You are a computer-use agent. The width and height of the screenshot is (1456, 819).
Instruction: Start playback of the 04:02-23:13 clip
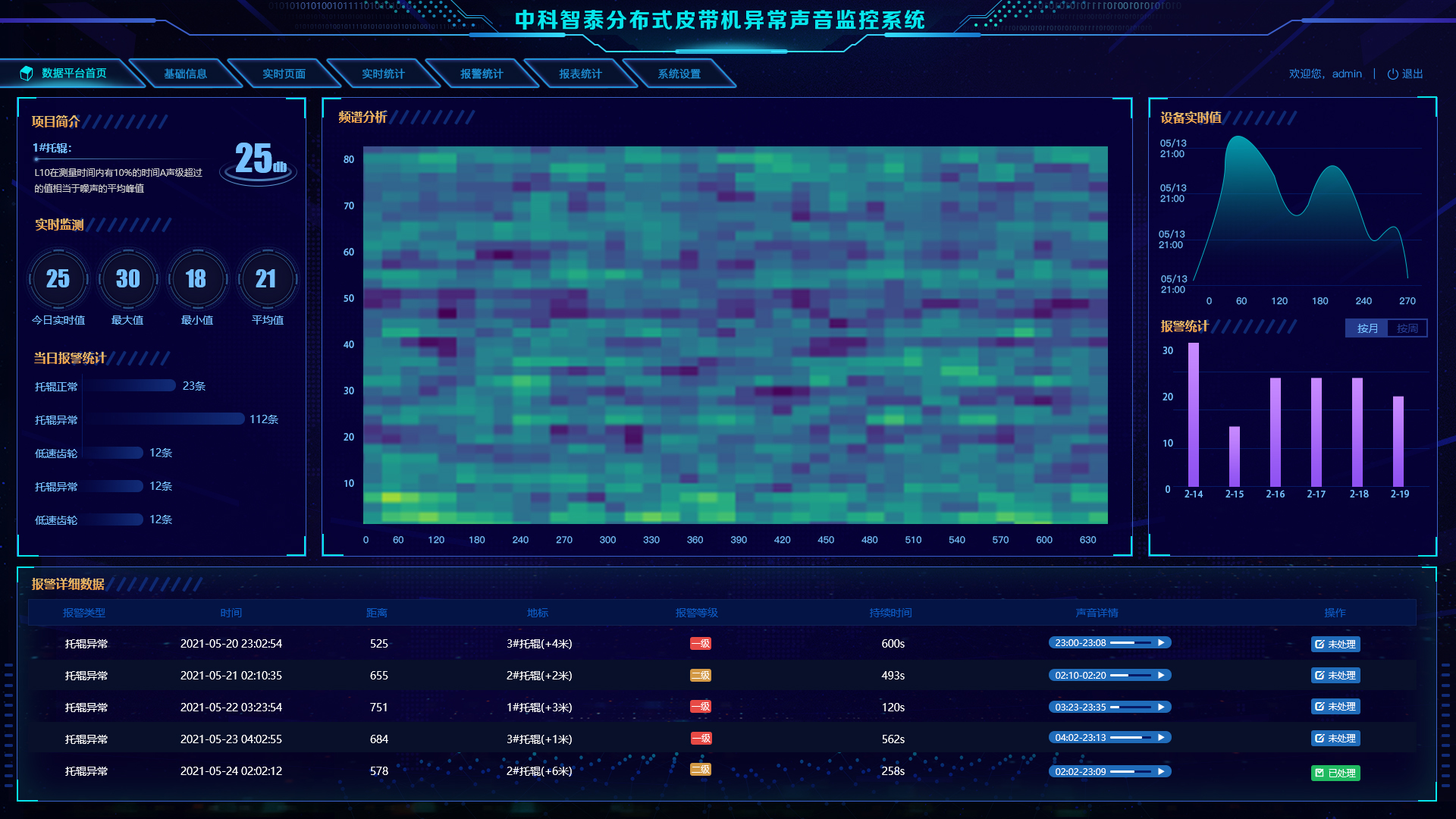coord(1160,737)
